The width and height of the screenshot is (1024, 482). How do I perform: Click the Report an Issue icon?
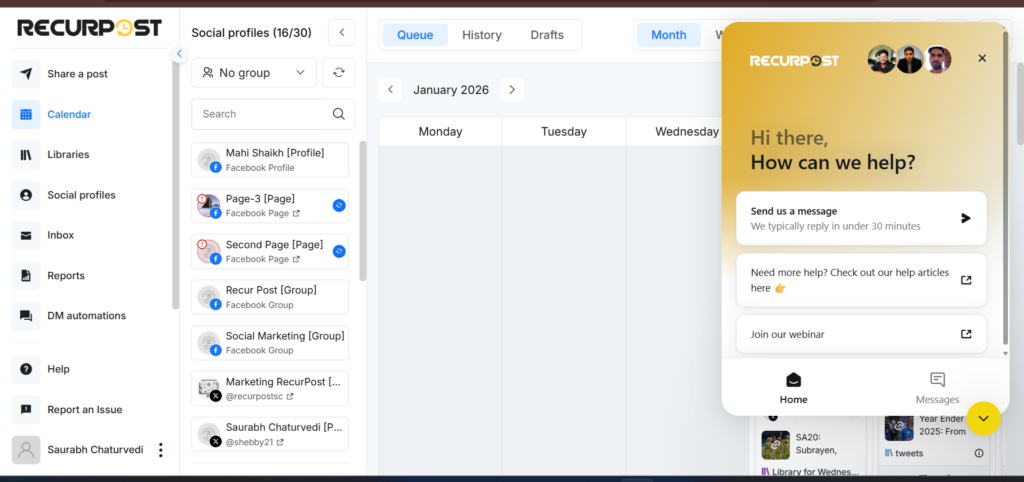pos(26,410)
